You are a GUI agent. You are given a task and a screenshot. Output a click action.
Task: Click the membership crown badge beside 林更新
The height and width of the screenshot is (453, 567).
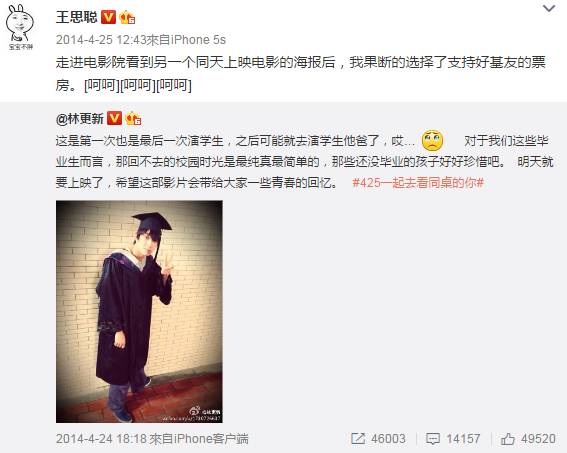click(133, 118)
